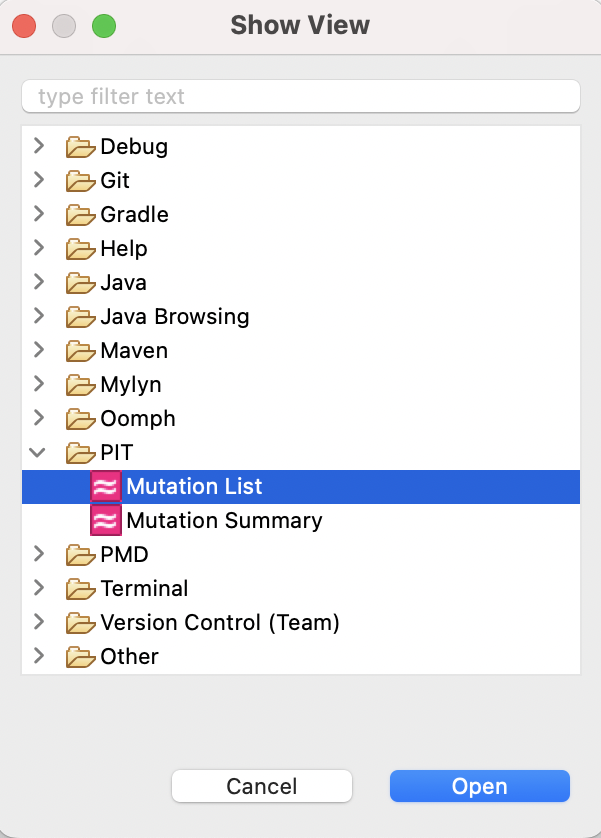Click the Oomph folder icon
Viewport: 601px width, 838px height.
coord(80,419)
